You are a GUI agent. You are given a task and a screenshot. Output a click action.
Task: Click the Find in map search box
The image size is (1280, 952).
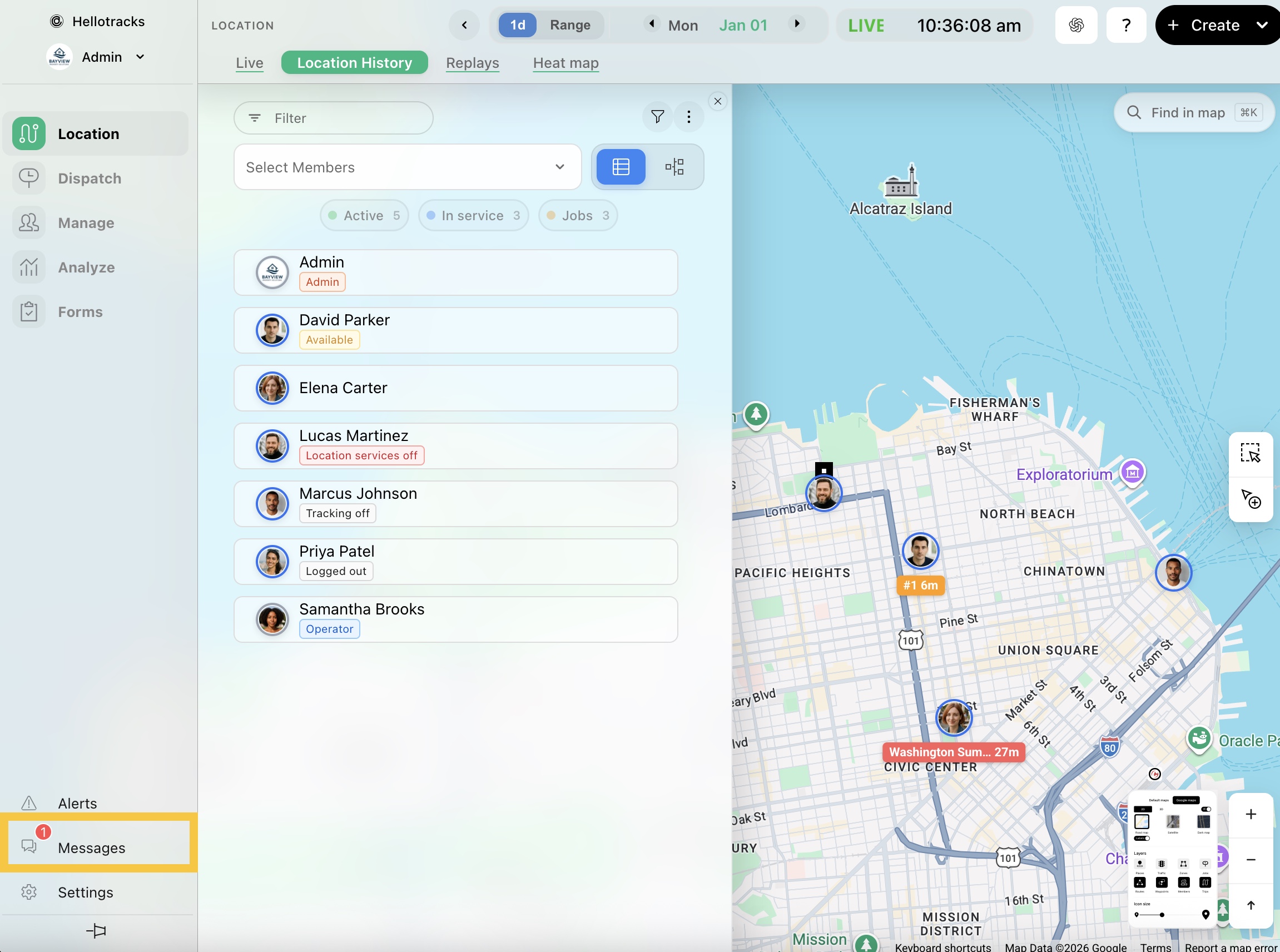point(1194,112)
